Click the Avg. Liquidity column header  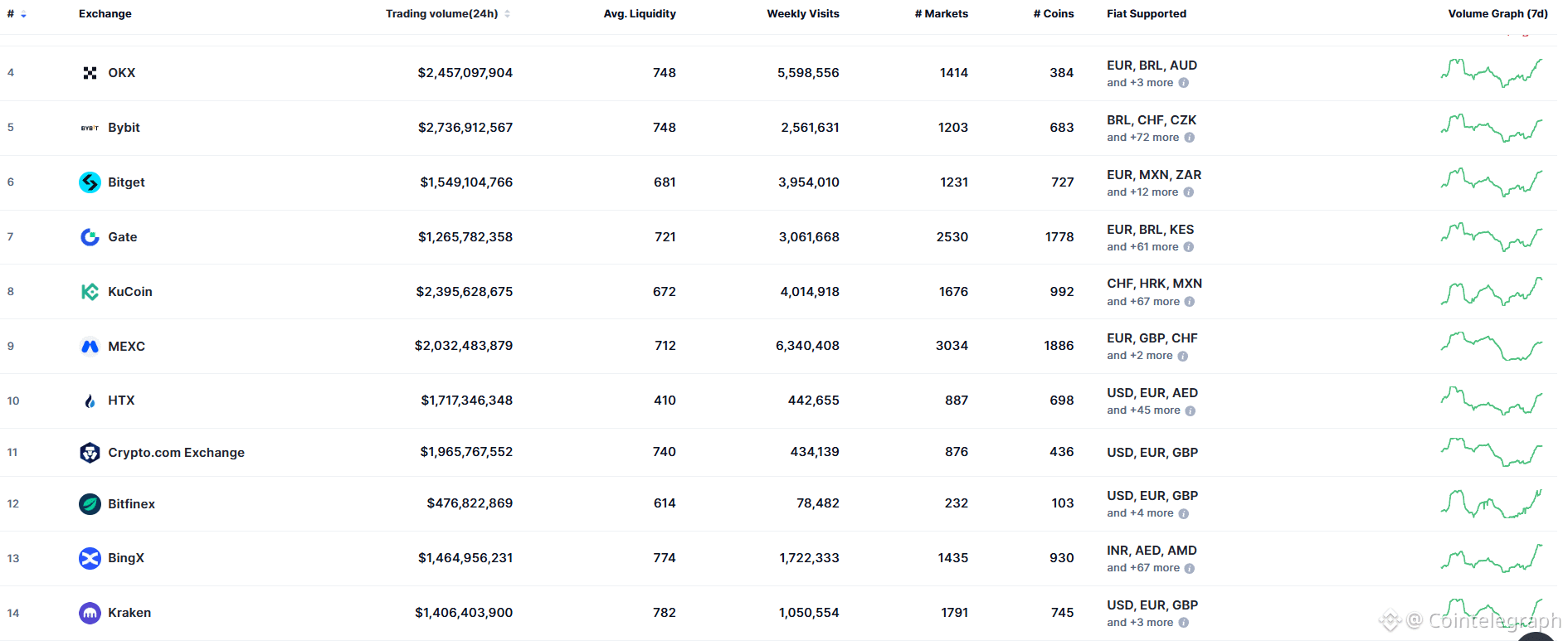pos(639,14)
